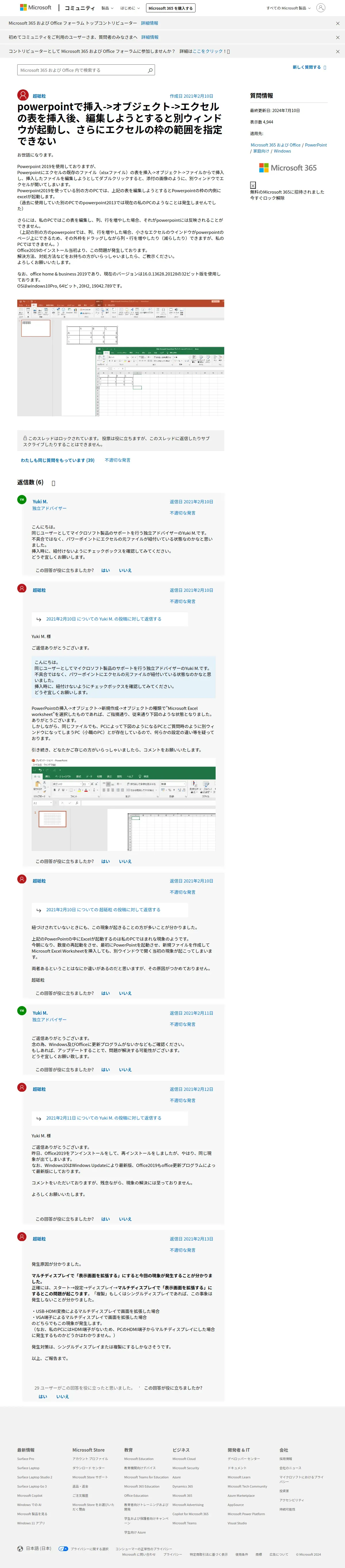345x1568 pixels.
Task: Vote はい on the Feb 13 answer
Action: click(x=43, y=1396)
